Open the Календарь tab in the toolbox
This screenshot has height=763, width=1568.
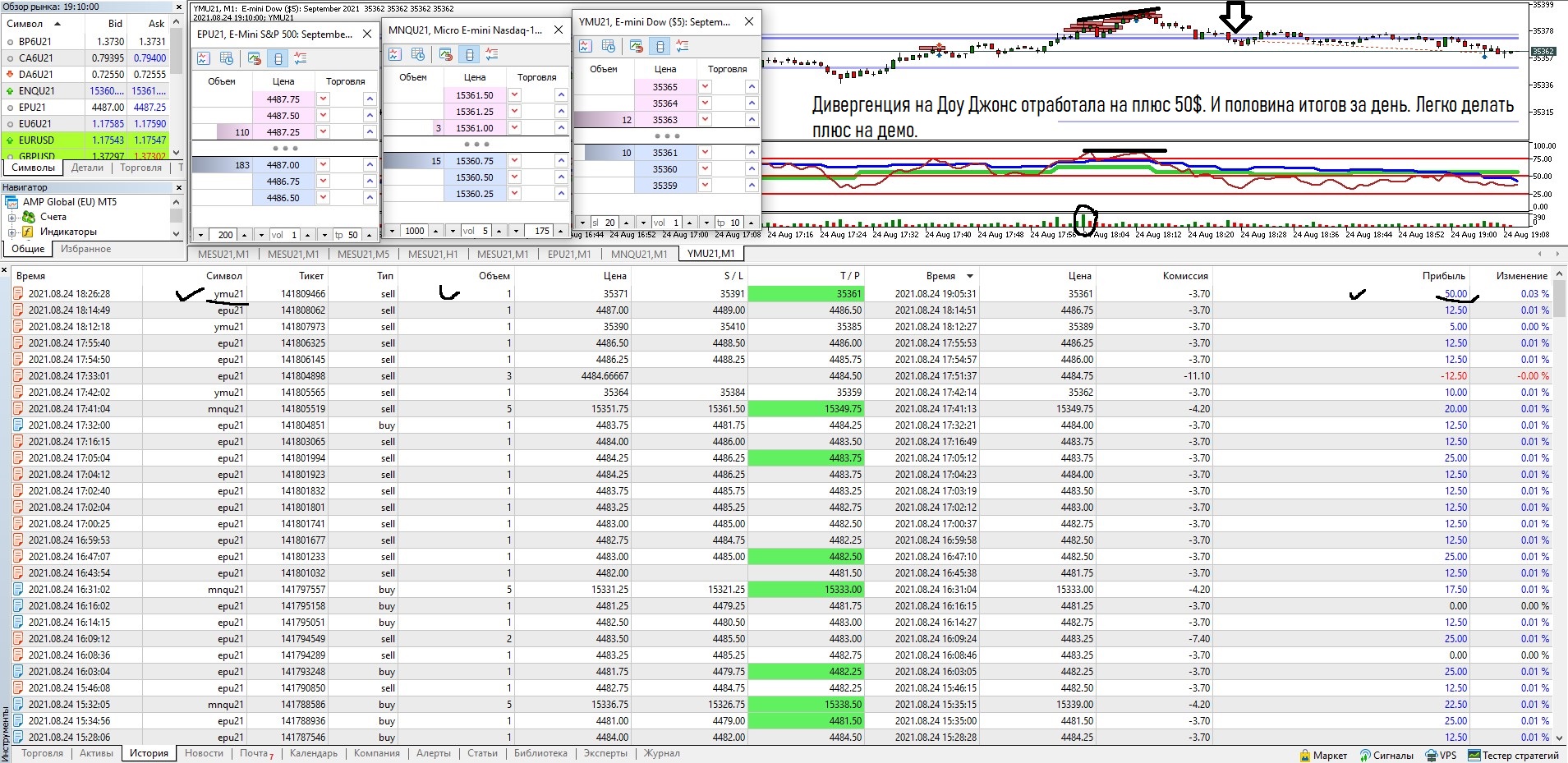[x=313, y=753]
